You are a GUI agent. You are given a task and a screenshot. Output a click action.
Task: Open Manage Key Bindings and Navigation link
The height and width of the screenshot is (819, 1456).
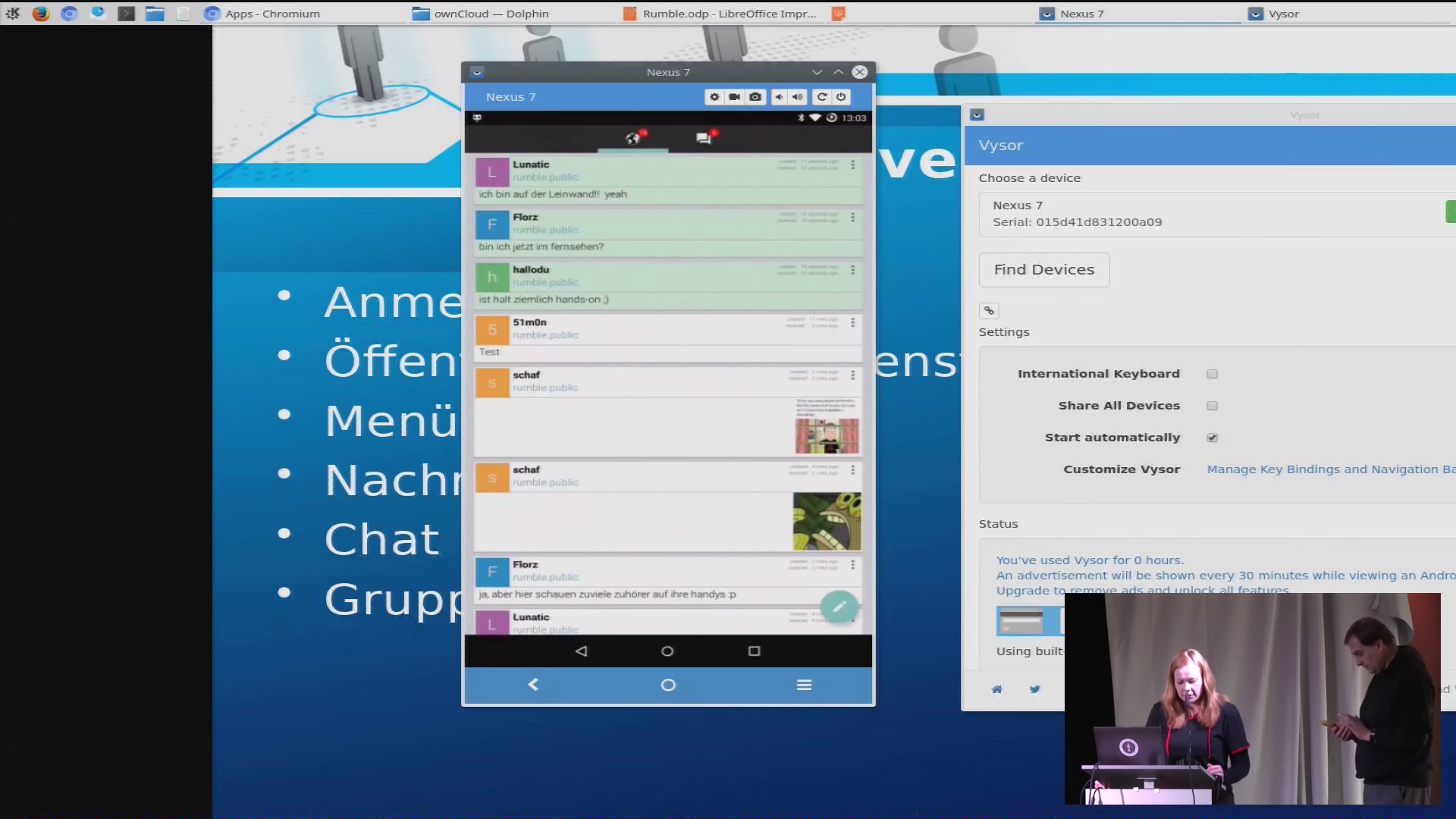pyautogui.click(x=1331, y=469)
